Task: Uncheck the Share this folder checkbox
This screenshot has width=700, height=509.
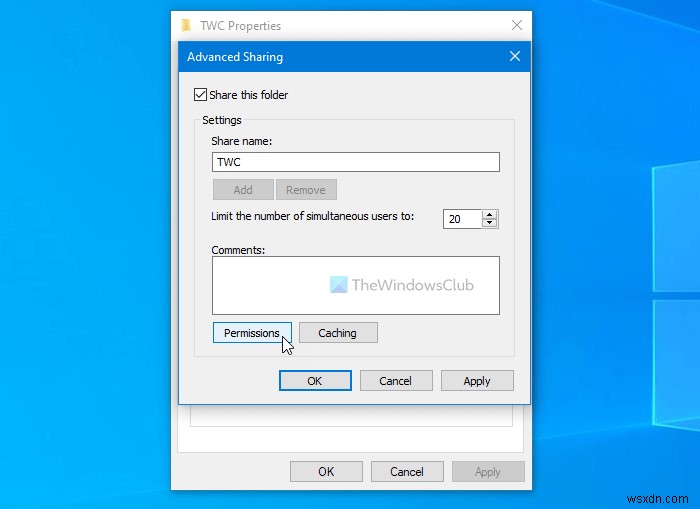Action: tap(200, 95)
